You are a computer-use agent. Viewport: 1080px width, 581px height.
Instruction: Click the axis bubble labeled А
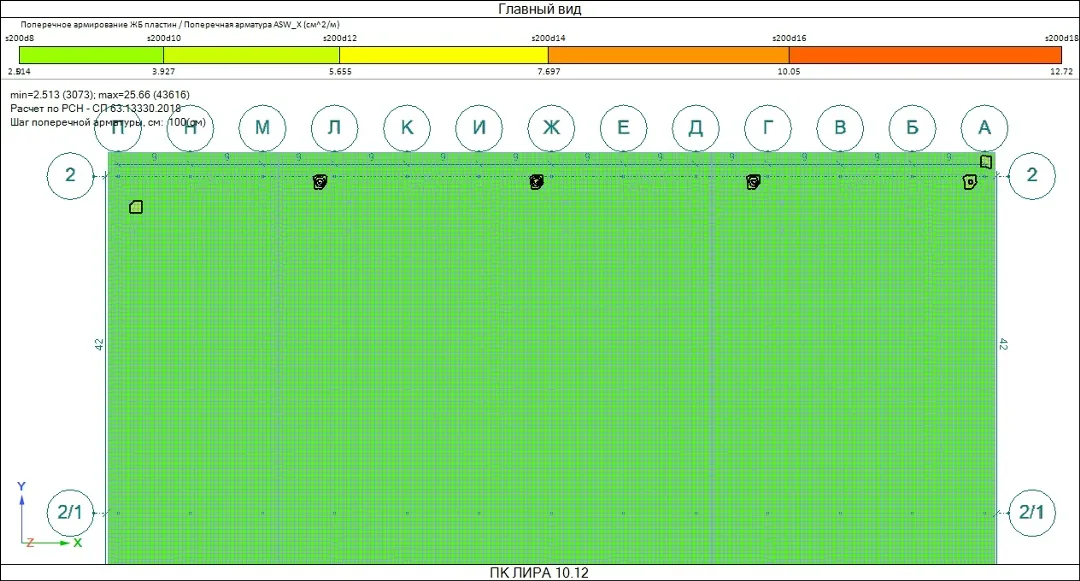pos(984,128)
